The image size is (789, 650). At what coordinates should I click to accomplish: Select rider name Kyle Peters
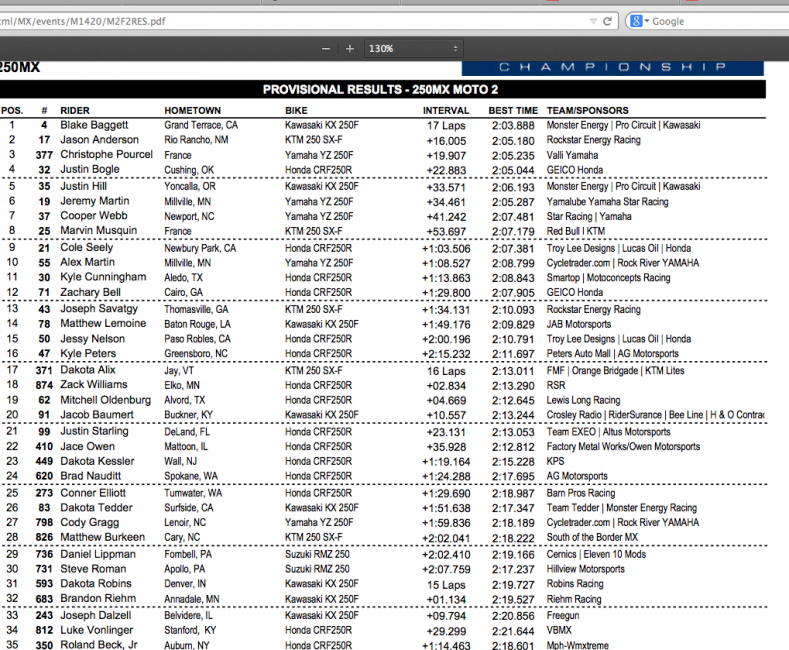(x=88, y=354)
